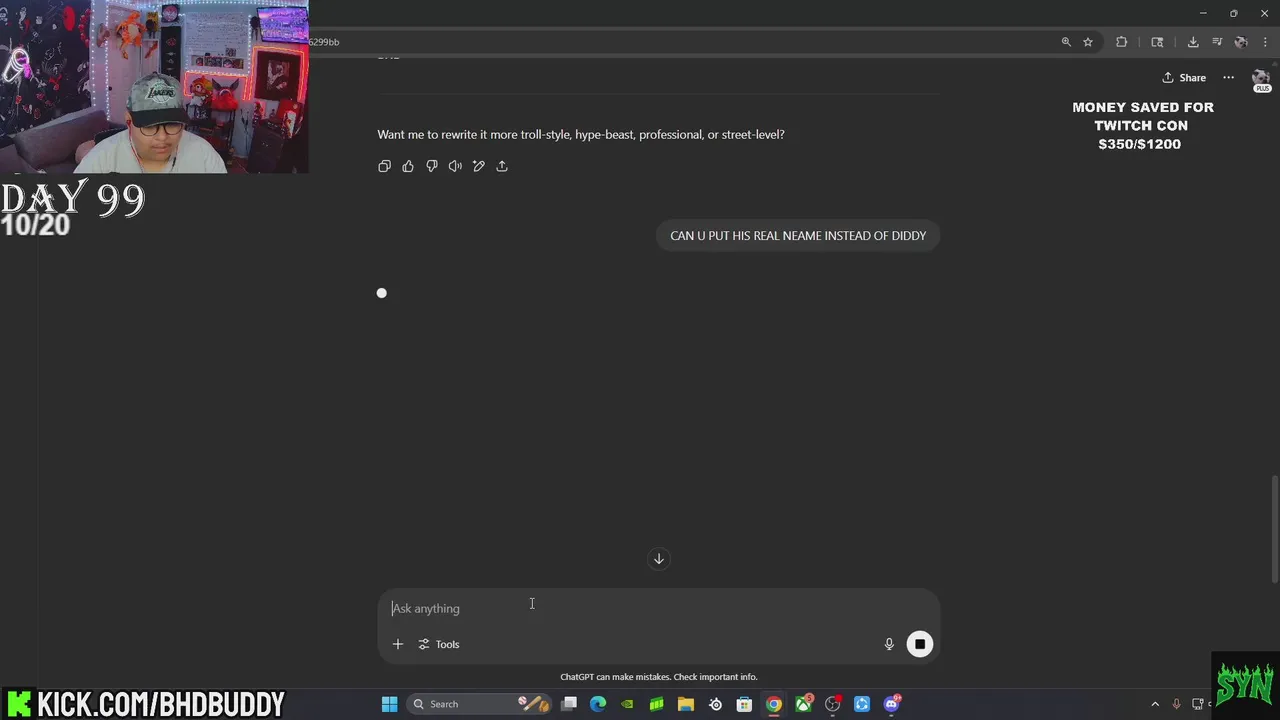The width and height of the screenshot is (1280, 720).
Task: Open Chrome three-dot main menu
Action: point(1265,42)
